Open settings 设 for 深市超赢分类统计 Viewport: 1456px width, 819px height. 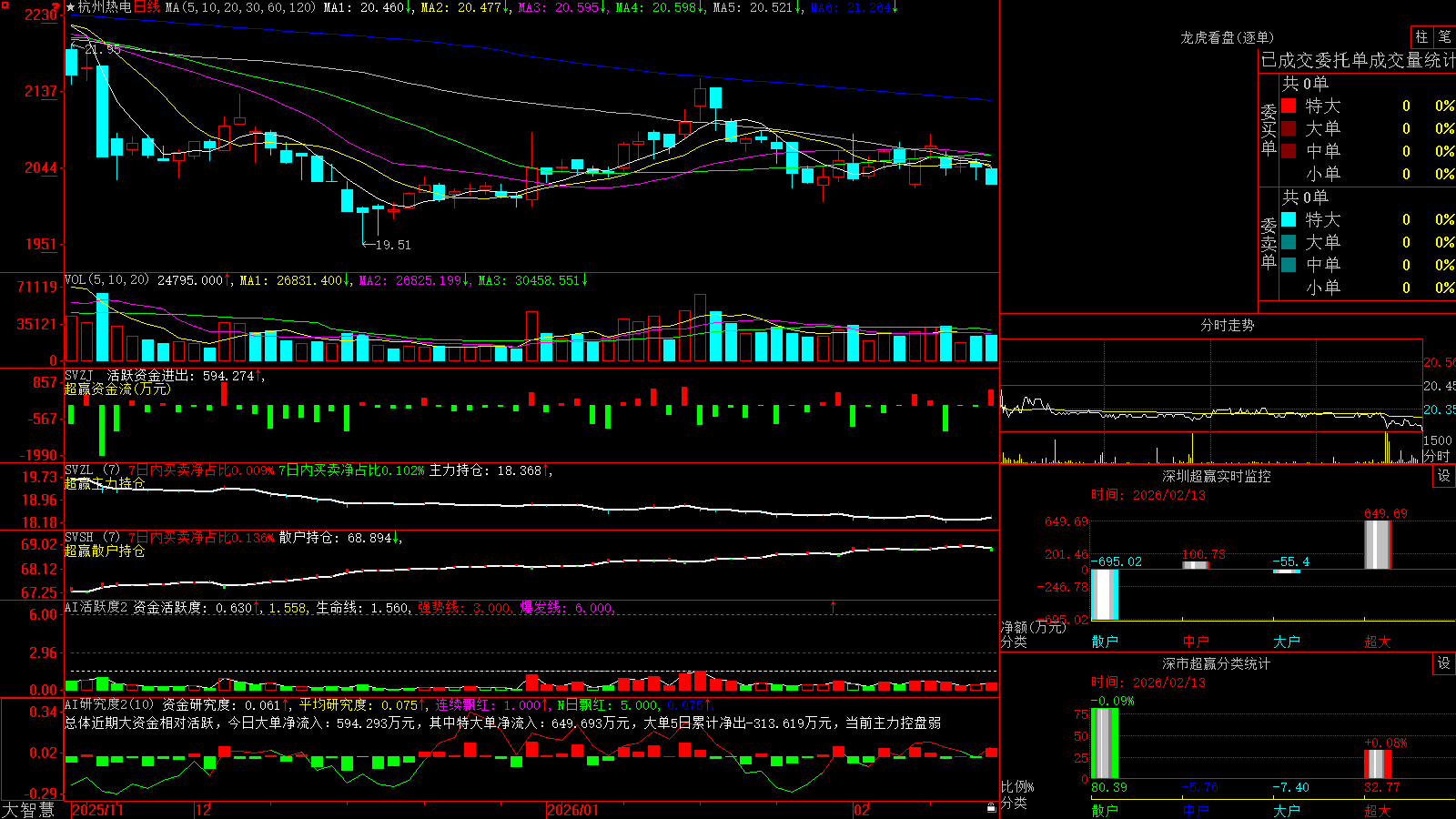[x=1444, y=663]
